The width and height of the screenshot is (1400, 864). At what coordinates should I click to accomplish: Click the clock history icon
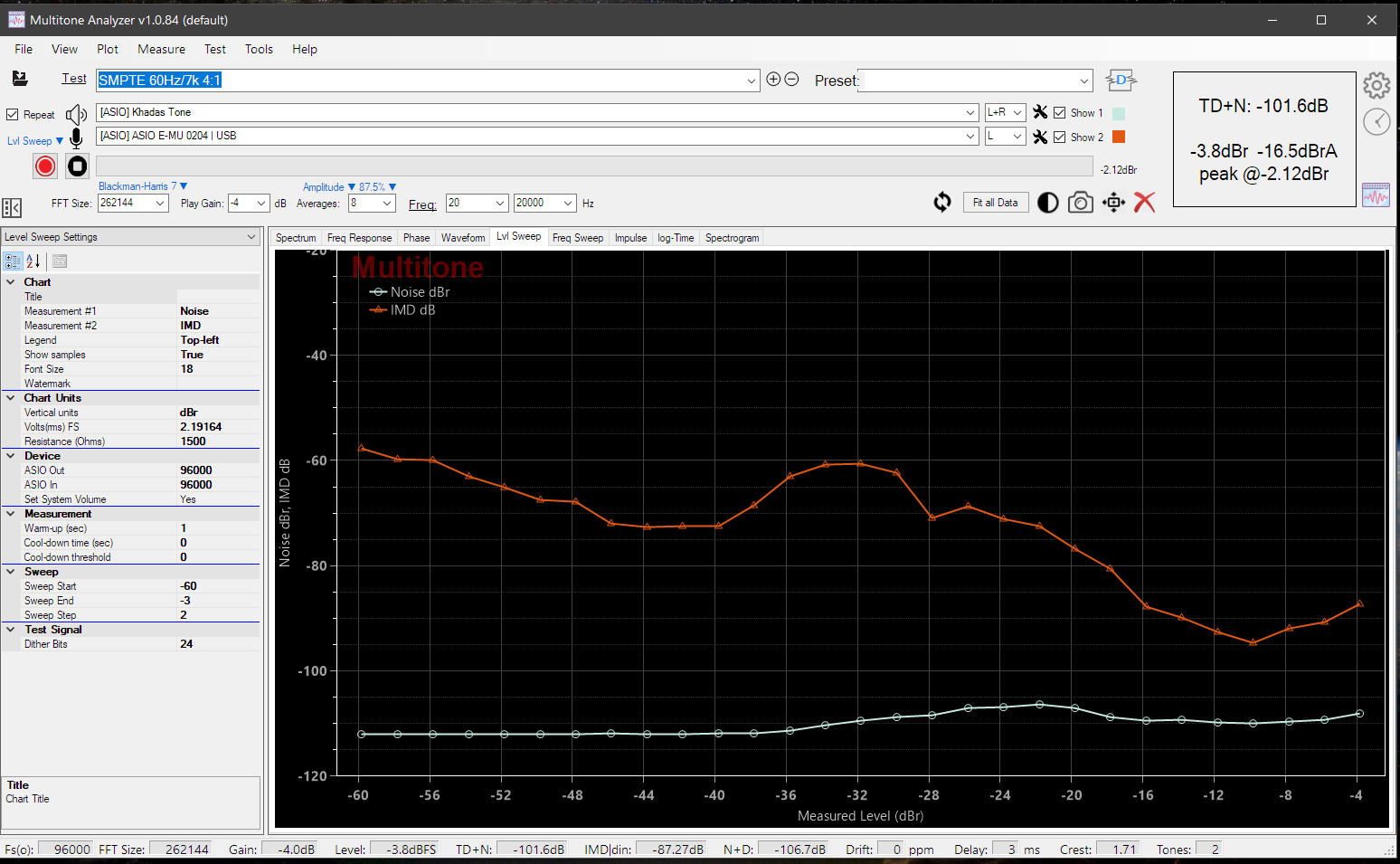(x=1376, y=121)
